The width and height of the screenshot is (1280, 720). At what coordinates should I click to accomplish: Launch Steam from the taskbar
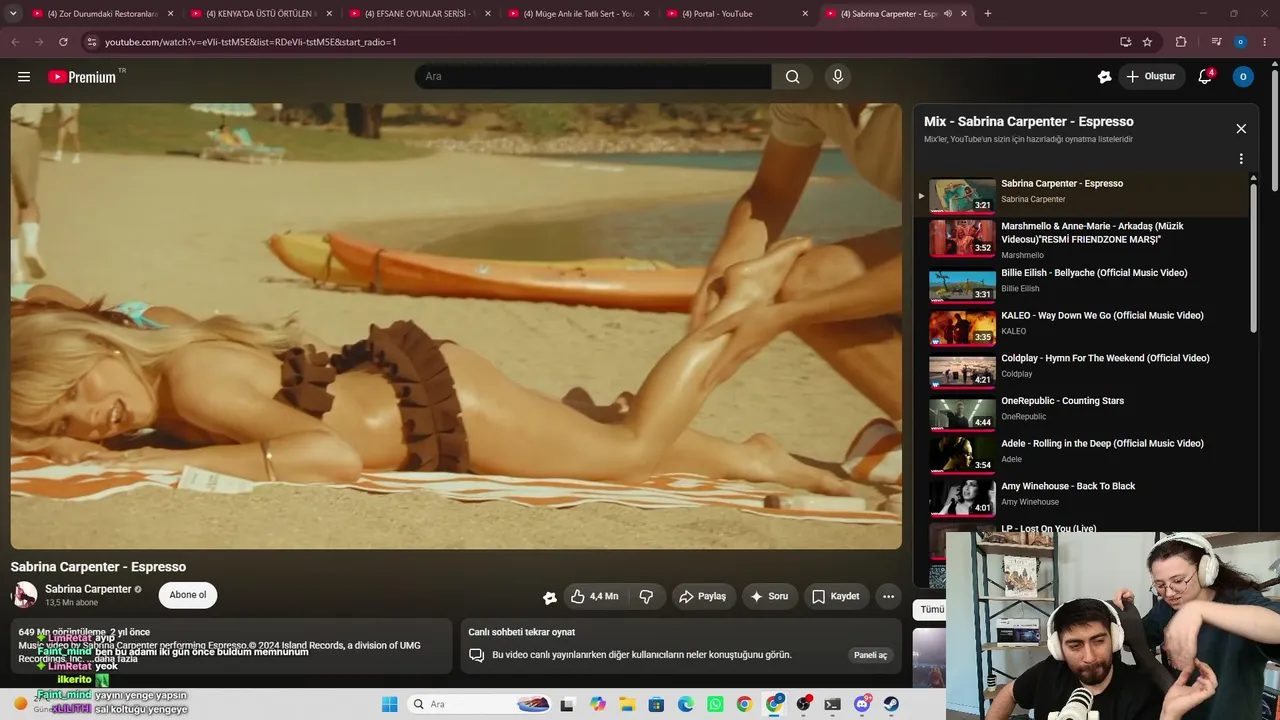click(891, 704)
